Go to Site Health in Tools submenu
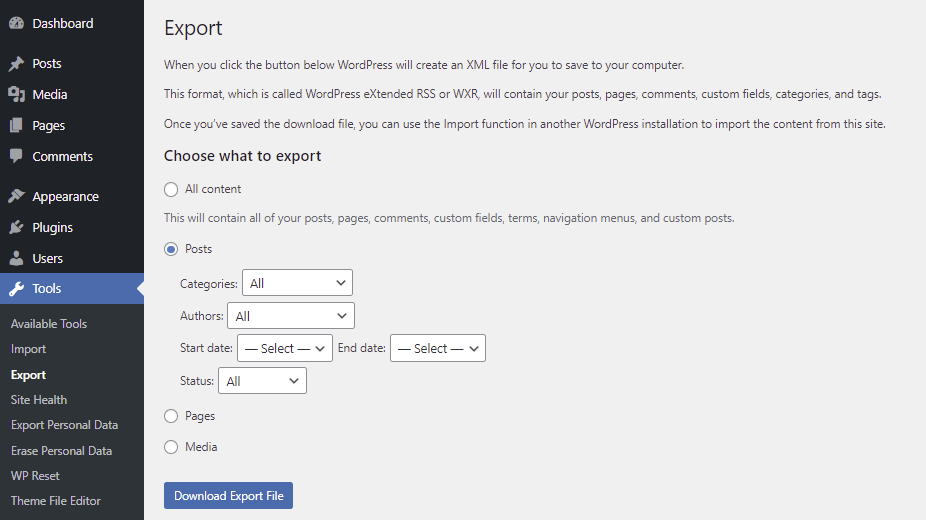Viewport: 926px width, 520px height. coord(39,400)
